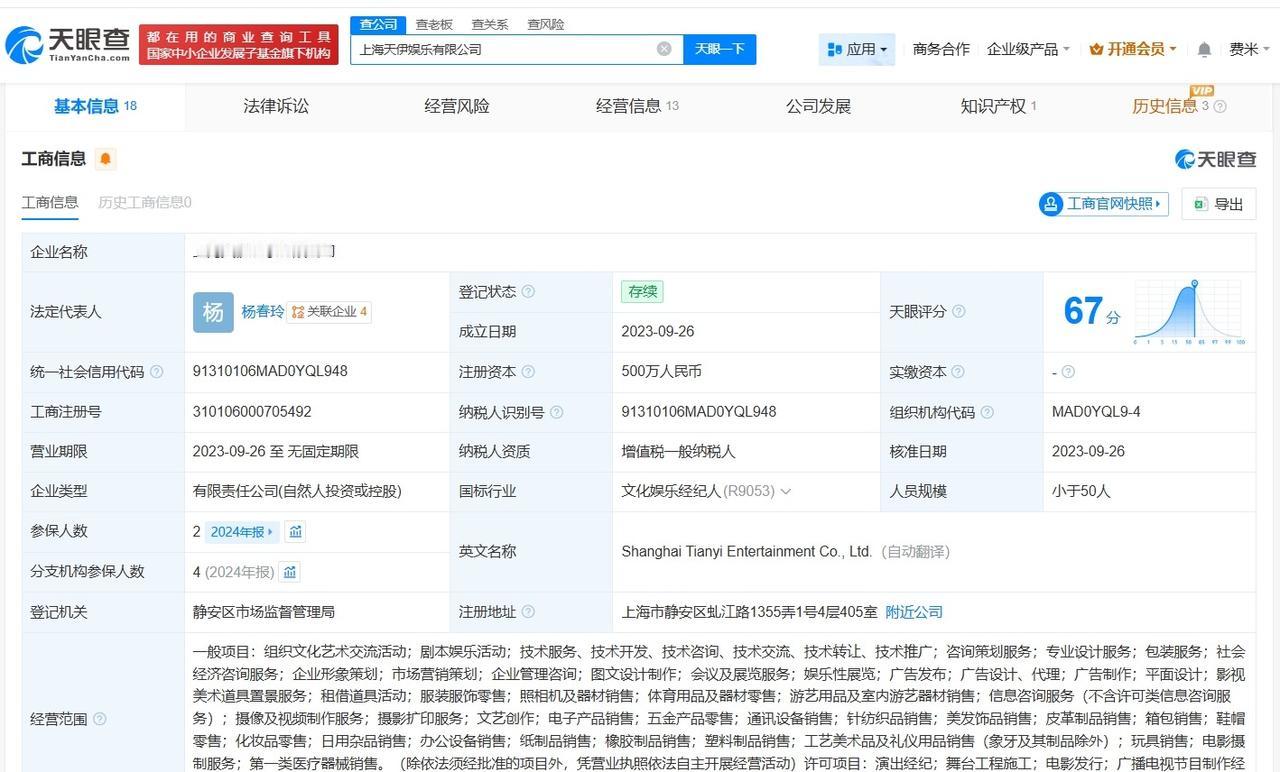Image resolution: width=1280 pixels, height=772 pixels.
Task: Open the 附近公司 link
Action: 912,611
